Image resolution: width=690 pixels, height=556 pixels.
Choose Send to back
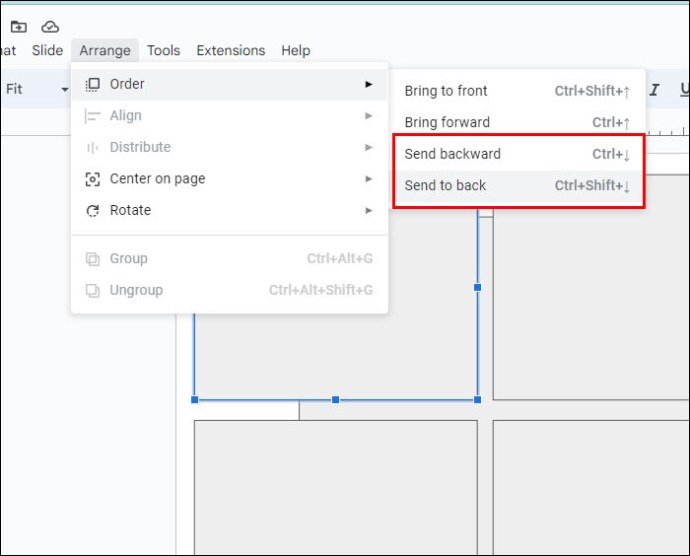[518, 186]
